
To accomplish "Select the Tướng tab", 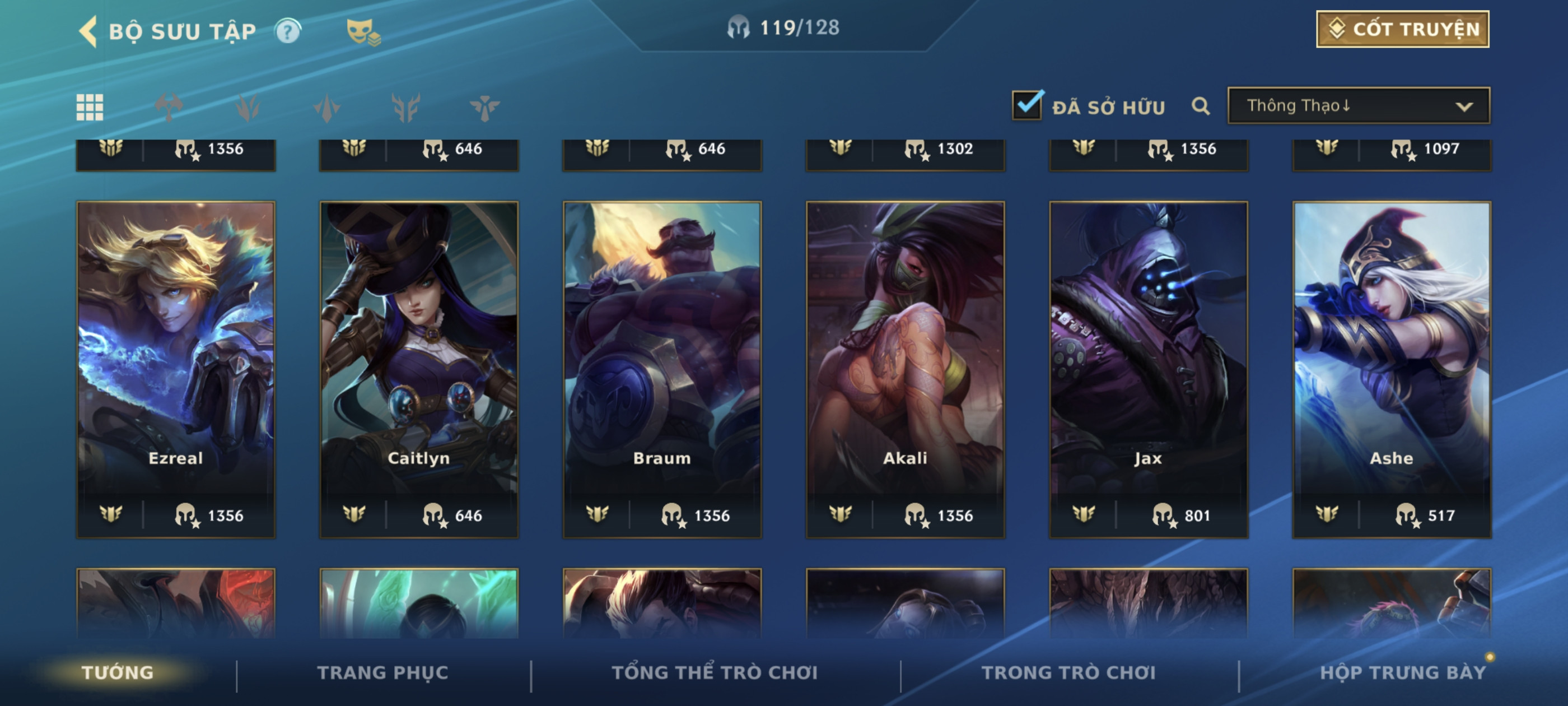I will tap(118, 672).
